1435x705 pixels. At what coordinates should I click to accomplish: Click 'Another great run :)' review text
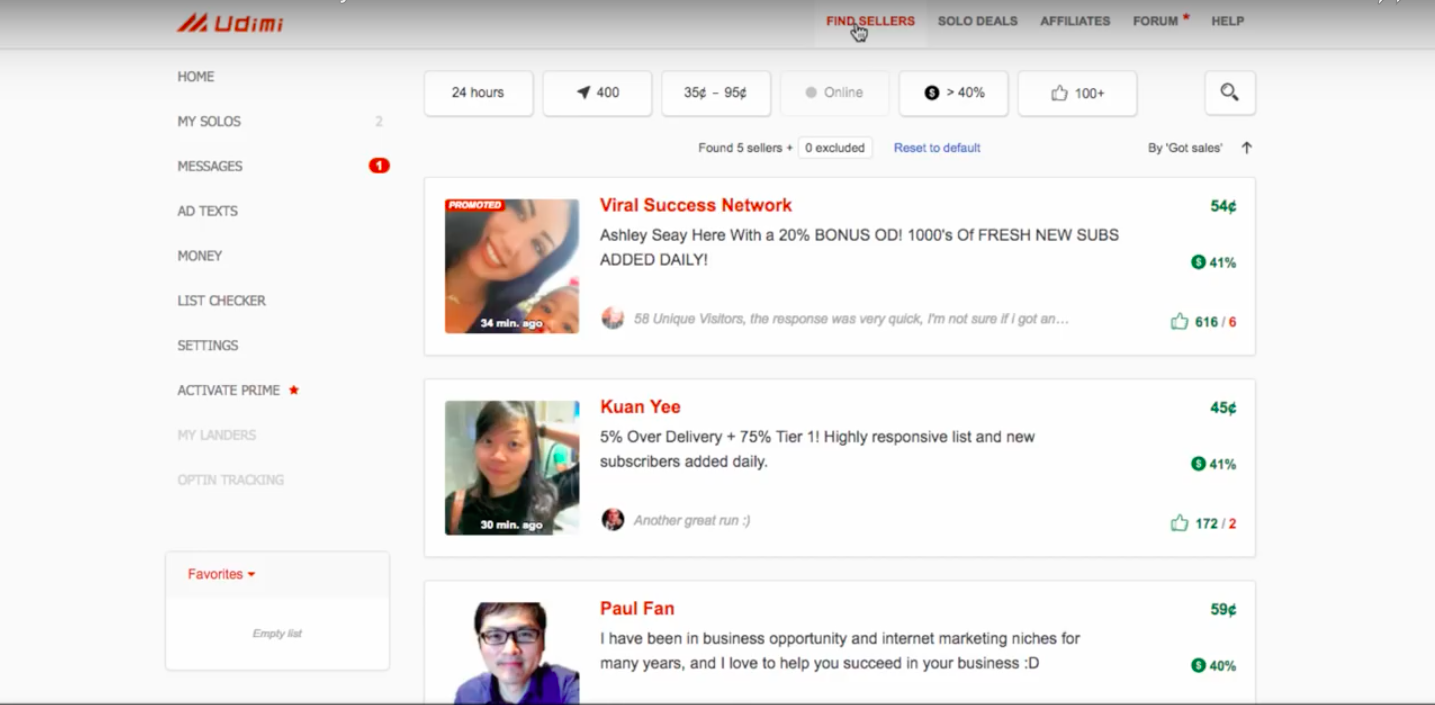[x=692, y=521]
